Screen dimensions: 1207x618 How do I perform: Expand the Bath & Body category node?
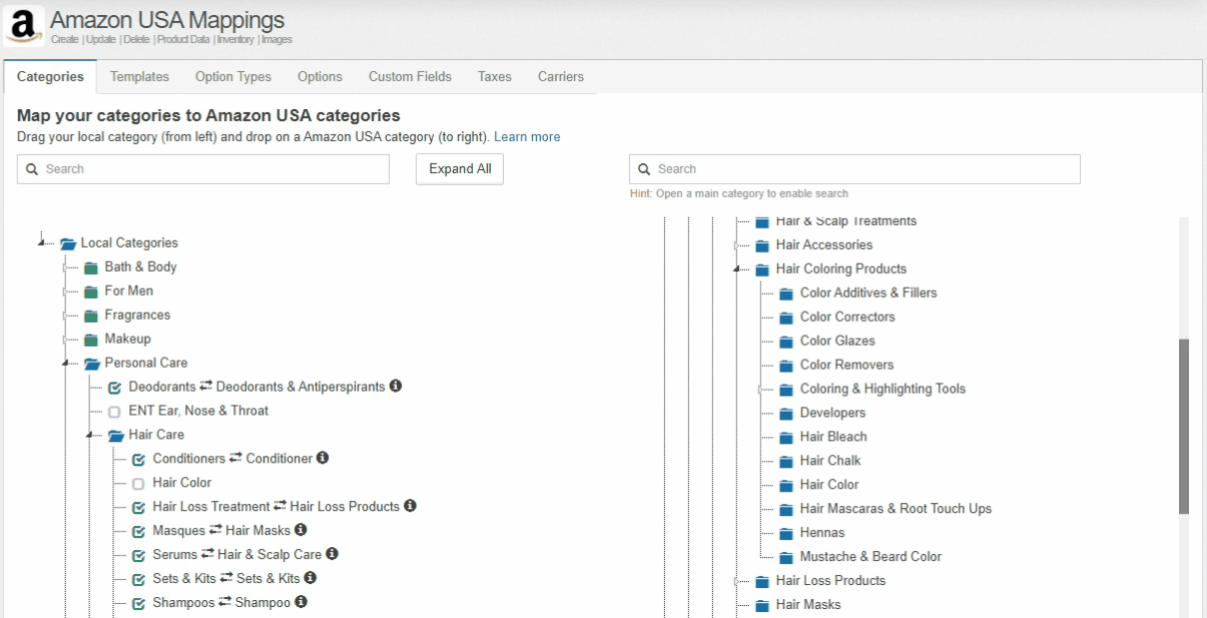coord(65,267)
